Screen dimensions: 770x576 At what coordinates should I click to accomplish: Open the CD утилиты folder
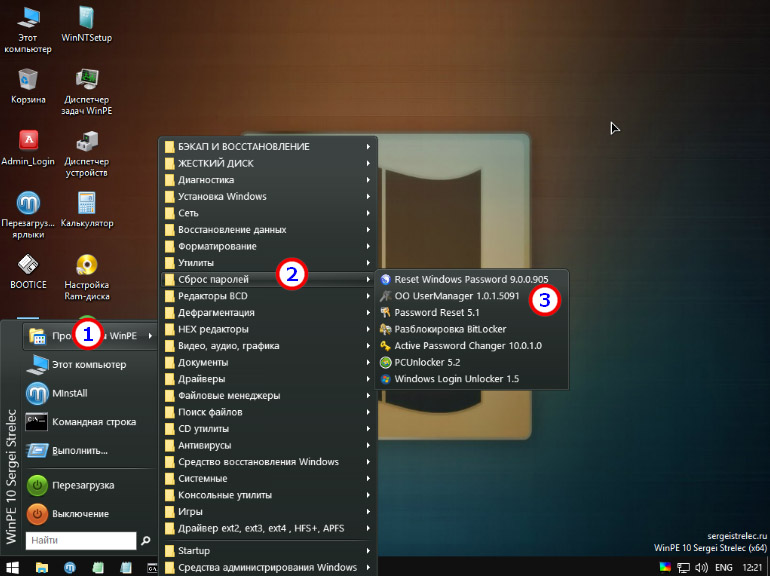269,429
